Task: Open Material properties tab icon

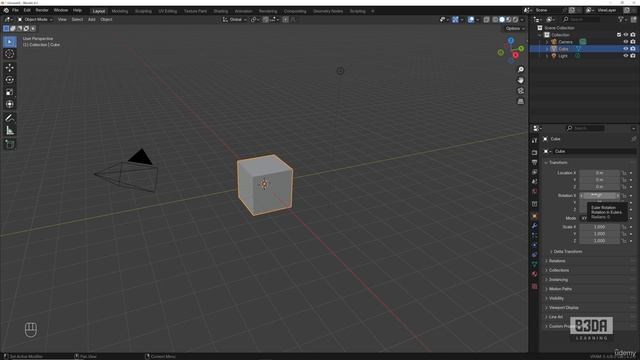Action: coord(535,274)
